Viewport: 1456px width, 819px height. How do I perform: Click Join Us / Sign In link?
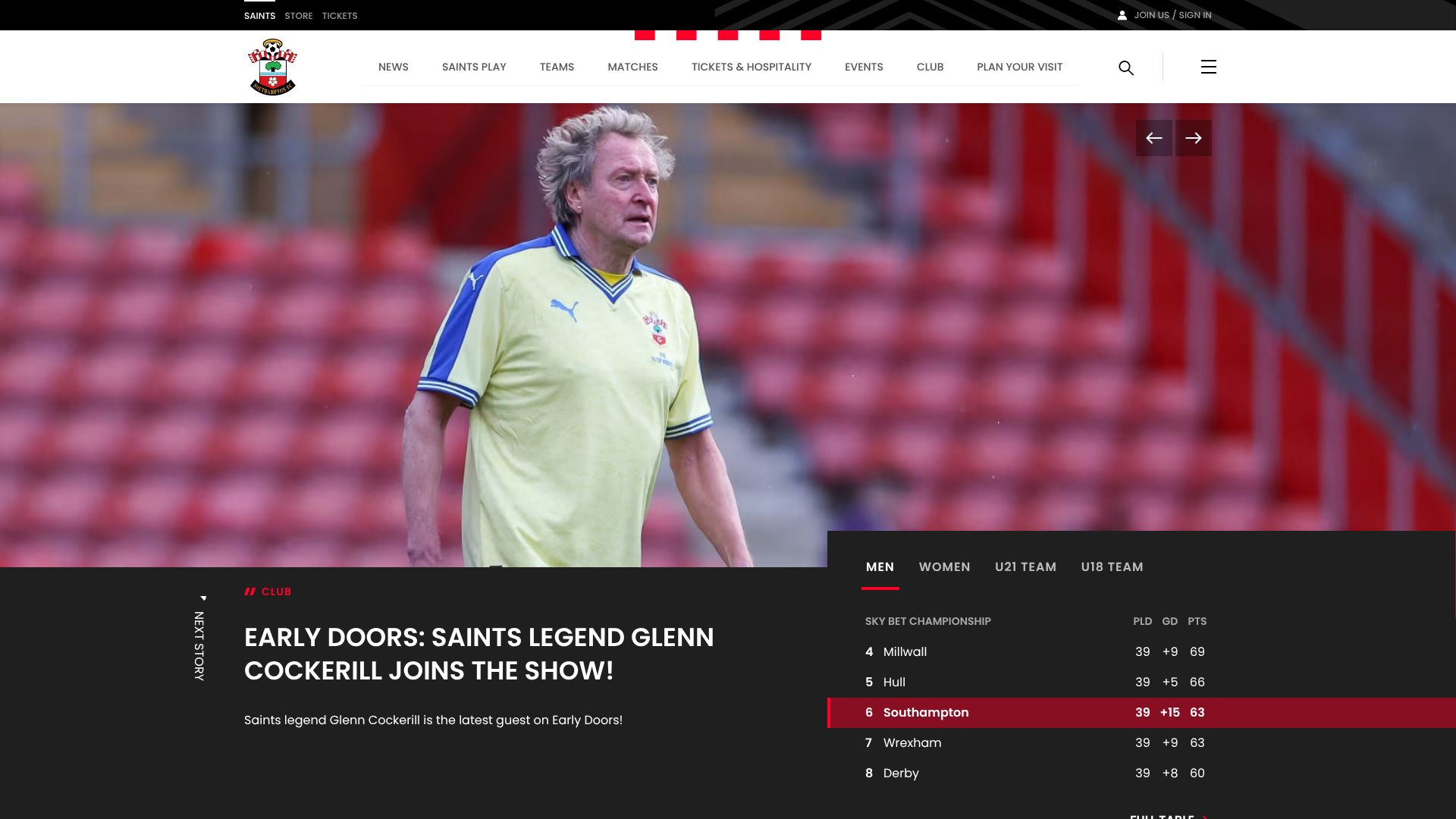pyautogui.click(x=1172, y=15)
